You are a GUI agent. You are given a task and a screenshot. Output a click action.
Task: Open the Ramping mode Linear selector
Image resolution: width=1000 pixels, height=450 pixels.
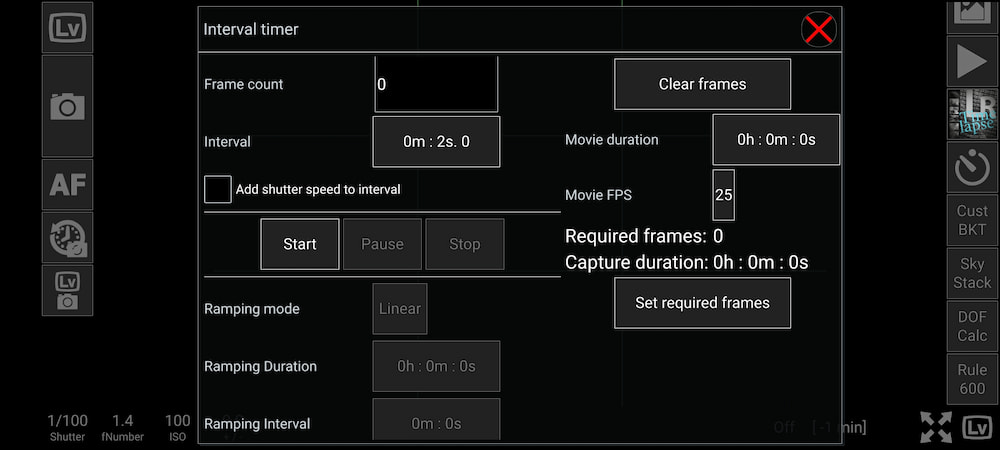[399, 309]
